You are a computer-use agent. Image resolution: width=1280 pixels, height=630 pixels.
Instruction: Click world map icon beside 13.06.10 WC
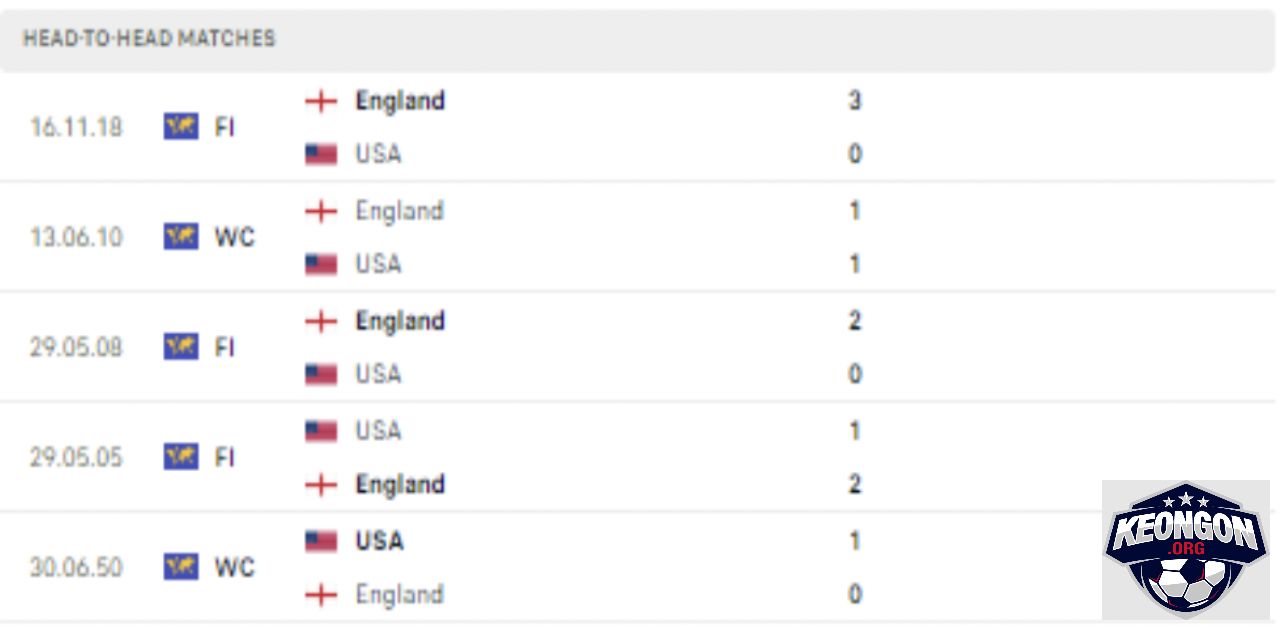click(181, 237)
